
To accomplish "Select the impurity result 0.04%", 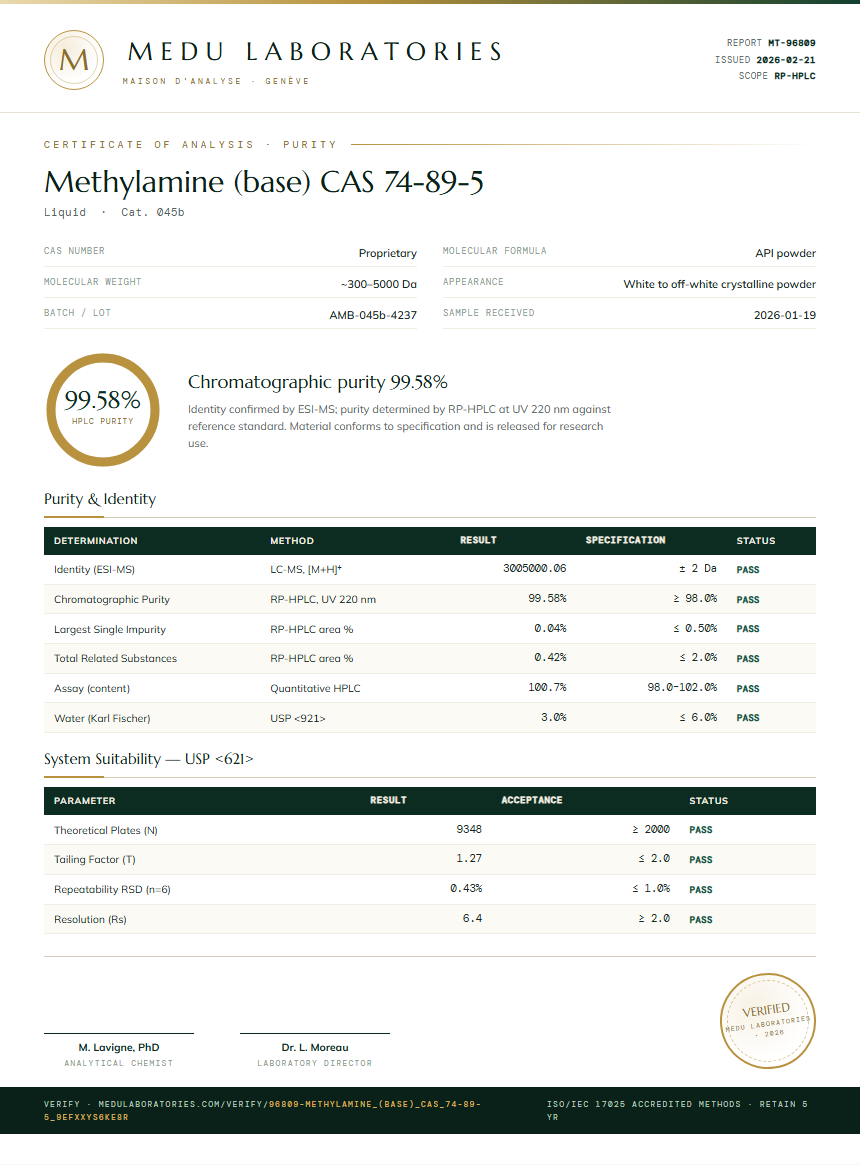I will pyautogui.click(x=550, y=629).
